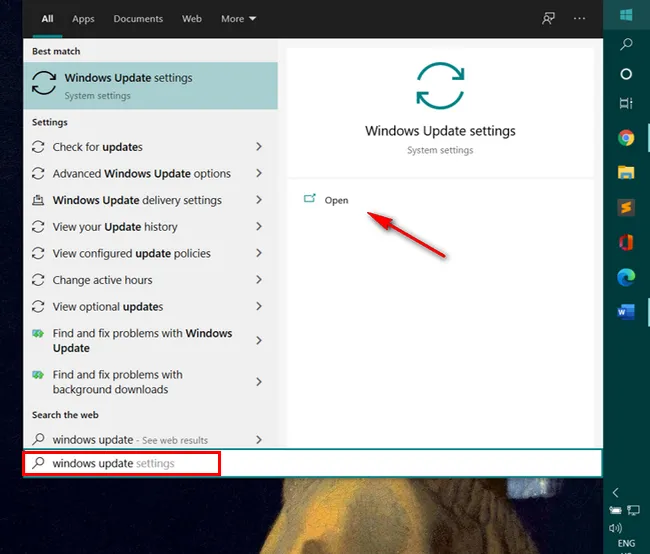Click the feedback person icon in search header
The height and width of the screenshot is (554, 650).
[x=548, y=19]
